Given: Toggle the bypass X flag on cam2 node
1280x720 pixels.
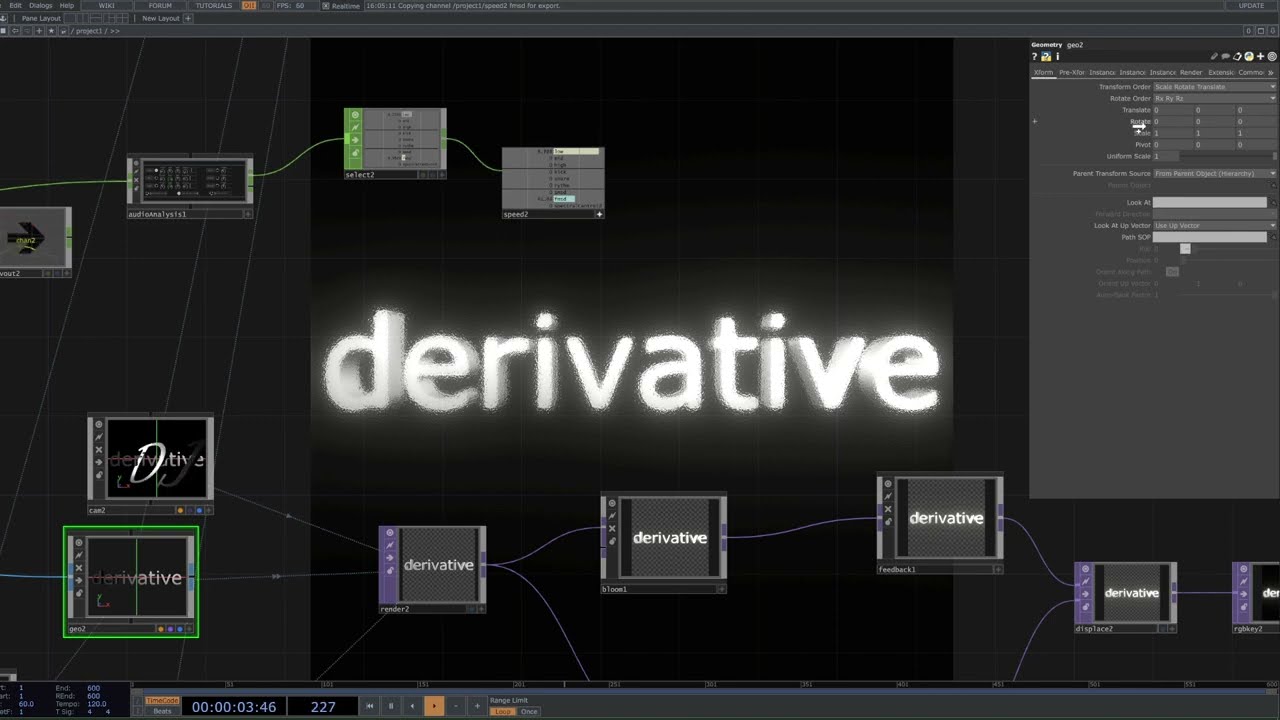Looking at the screenshot, I should click(x=99, y=450).
